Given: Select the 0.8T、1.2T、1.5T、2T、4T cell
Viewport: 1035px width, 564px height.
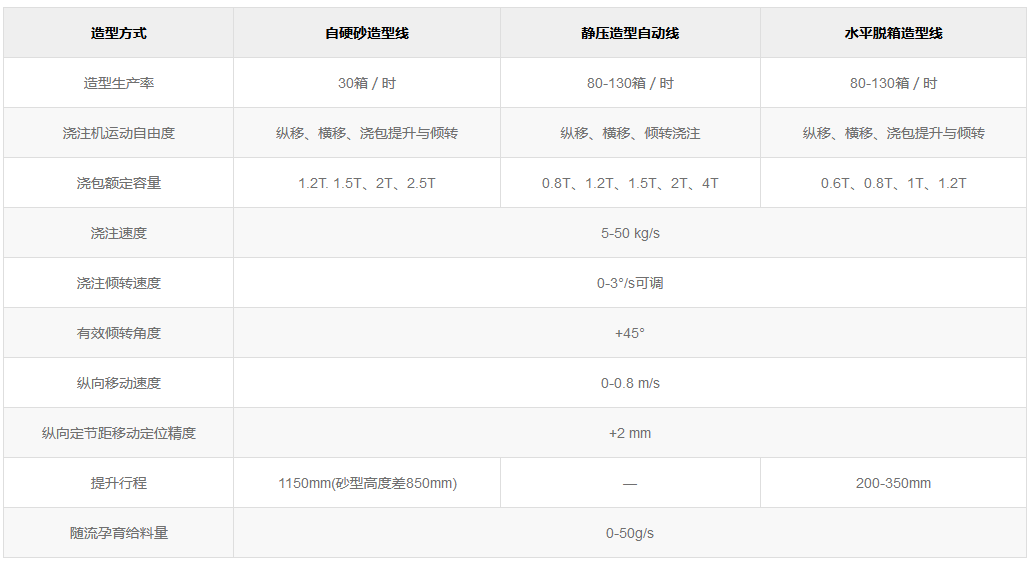Looking at the screenshot, I should [630, 183].
